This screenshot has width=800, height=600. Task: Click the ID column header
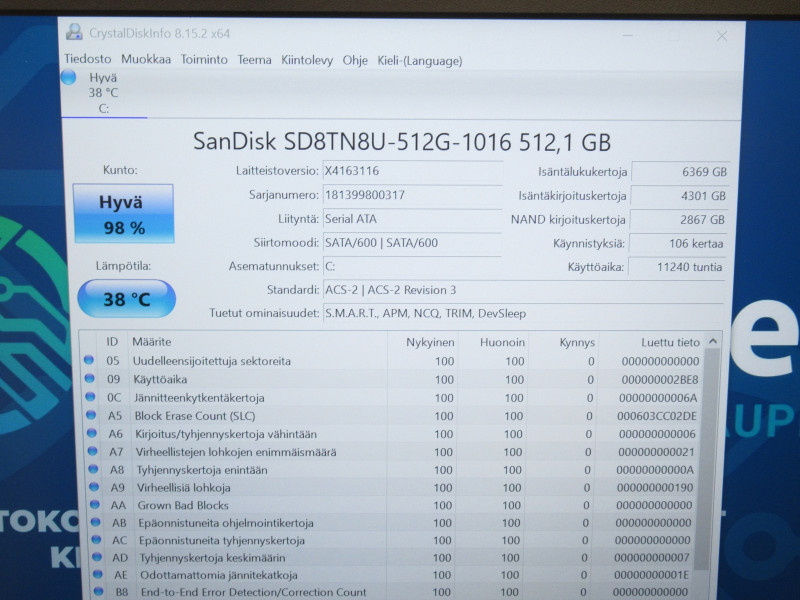coord(112,342)
